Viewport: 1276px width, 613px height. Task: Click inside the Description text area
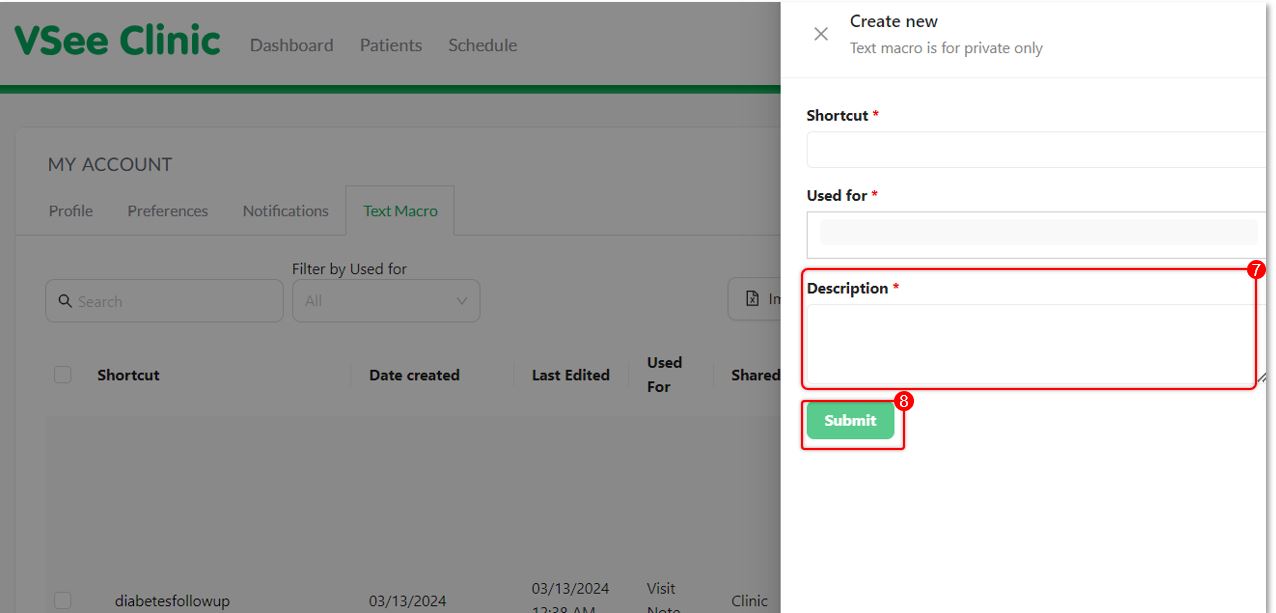[x=1030, y=343]
